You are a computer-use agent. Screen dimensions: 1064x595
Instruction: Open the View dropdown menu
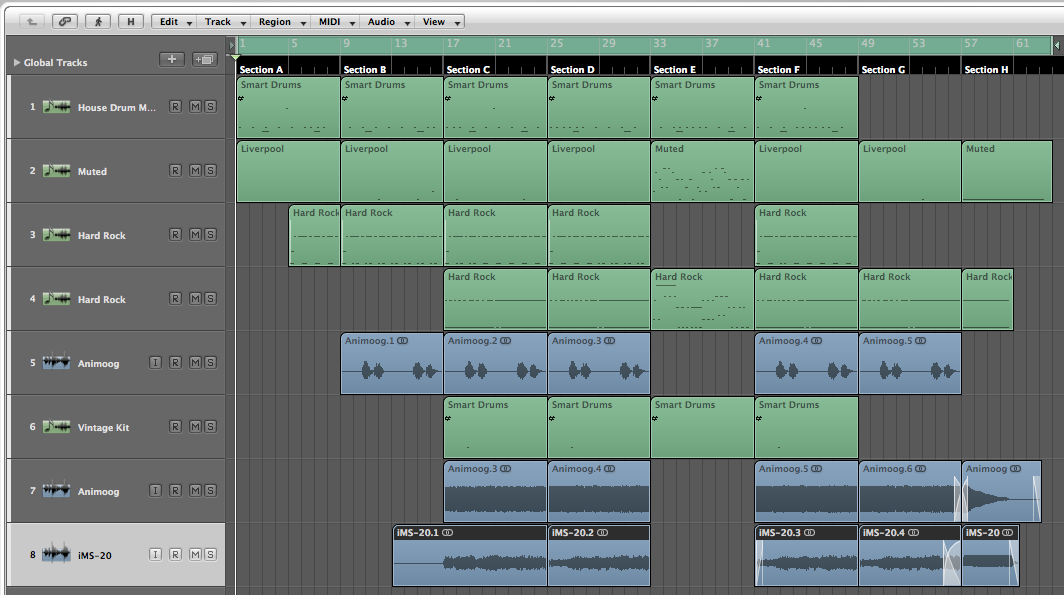pos(440,22)
